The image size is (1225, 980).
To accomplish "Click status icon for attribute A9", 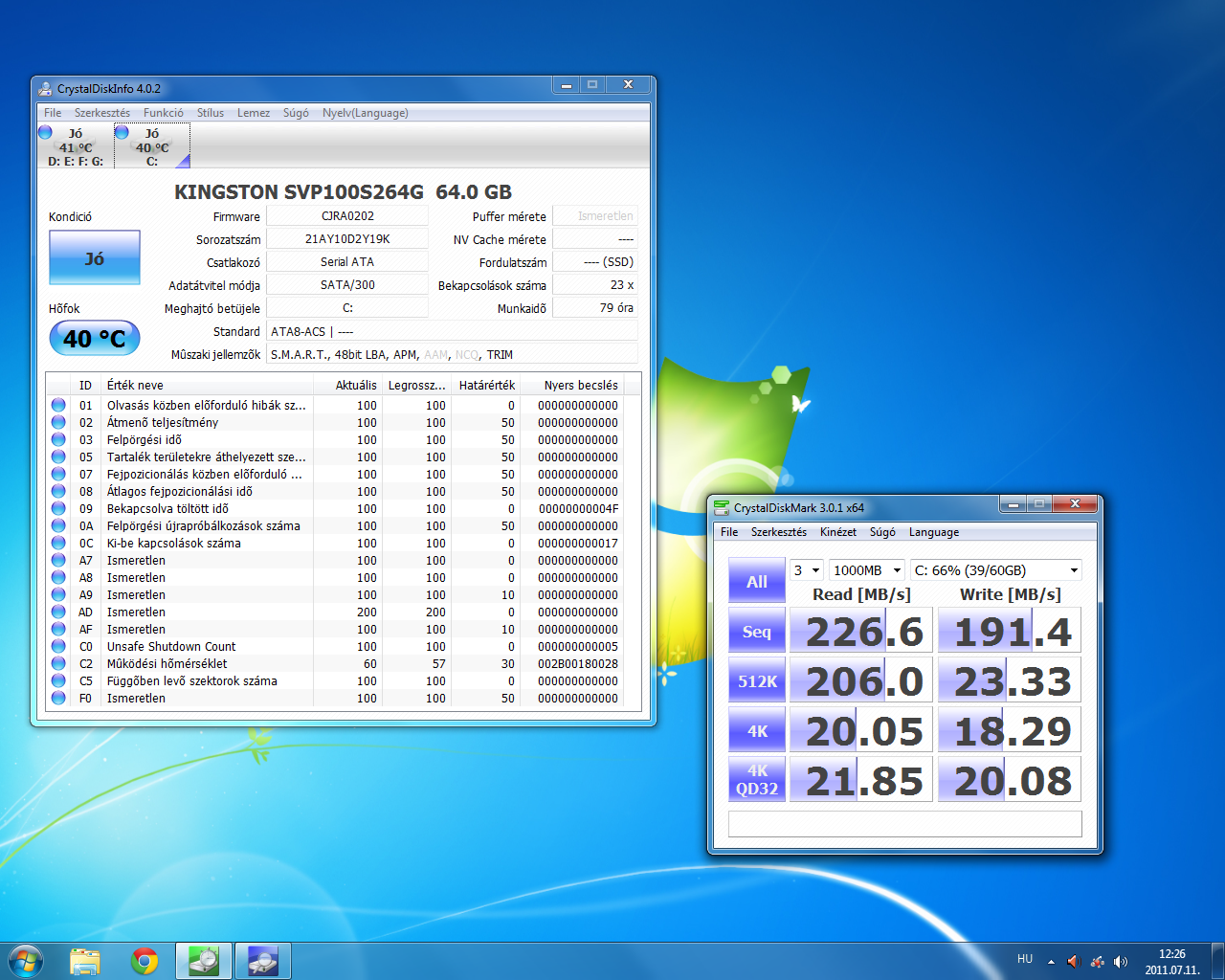I will point(59,594).
